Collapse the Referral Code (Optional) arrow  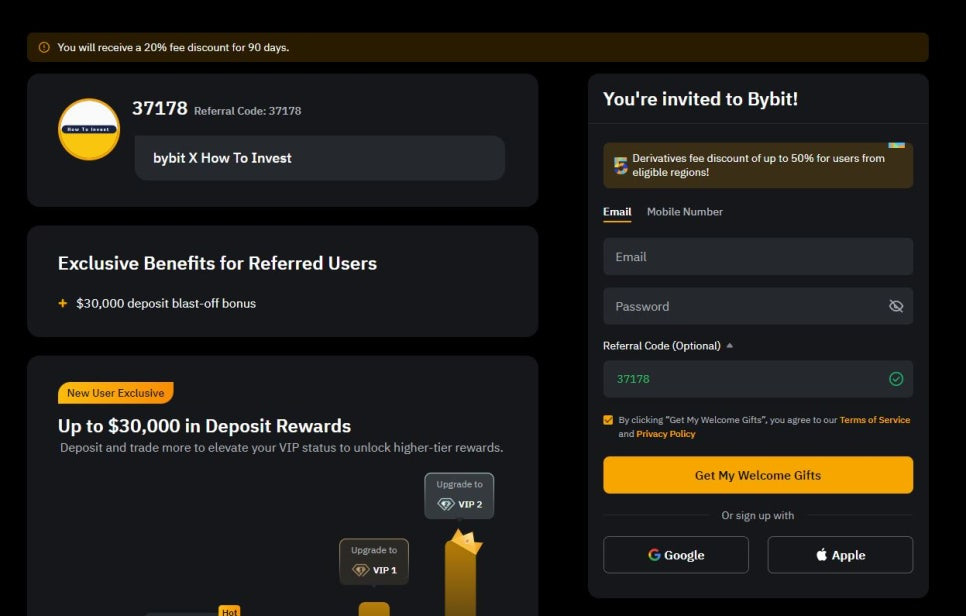coord(729,346)
